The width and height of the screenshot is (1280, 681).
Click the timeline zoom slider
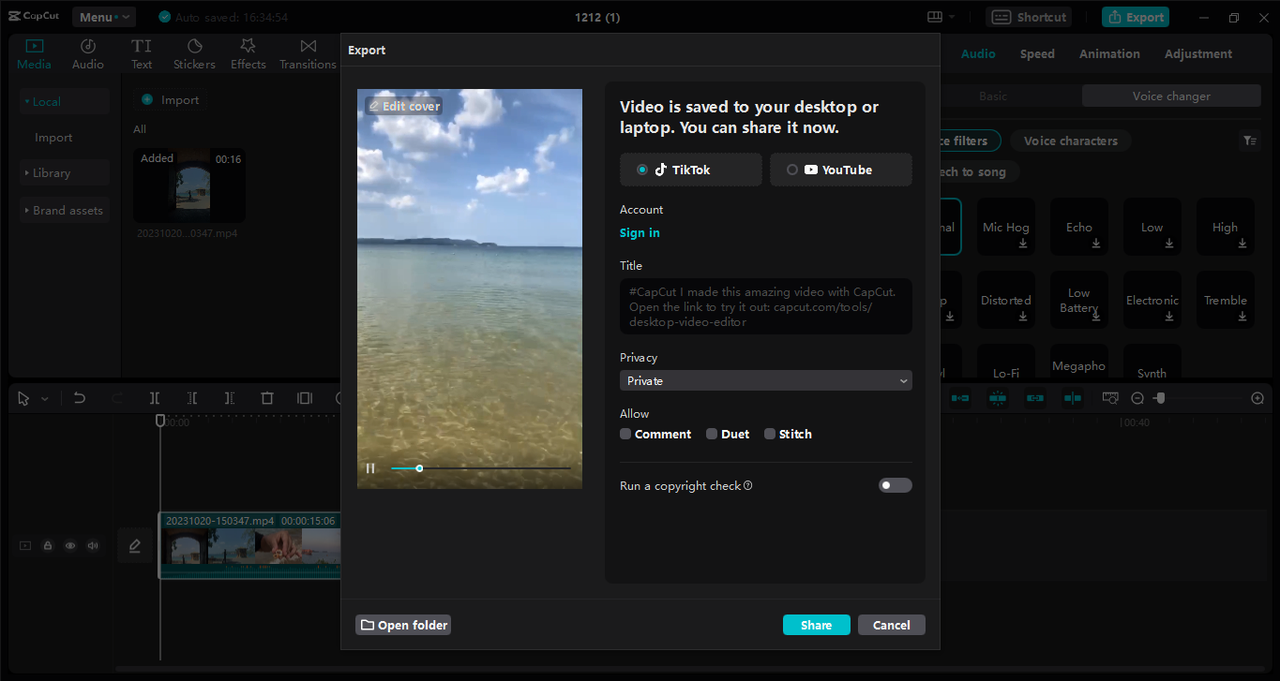(1197, 398)
